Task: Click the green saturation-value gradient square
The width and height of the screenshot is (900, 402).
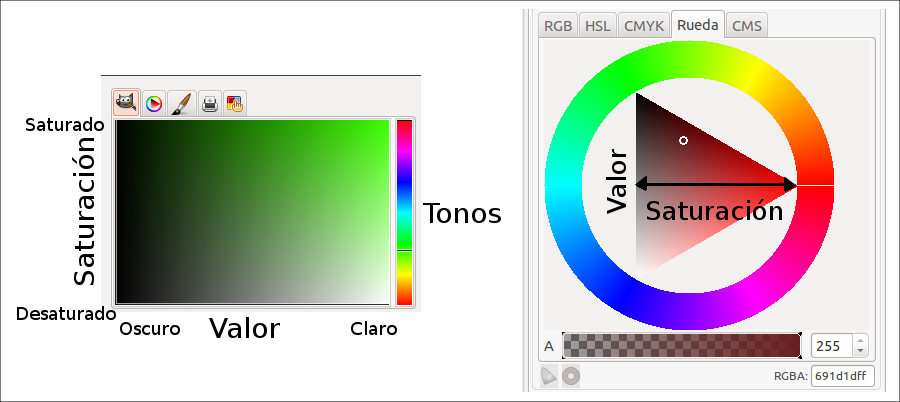Action: click(x=253, y=212)
